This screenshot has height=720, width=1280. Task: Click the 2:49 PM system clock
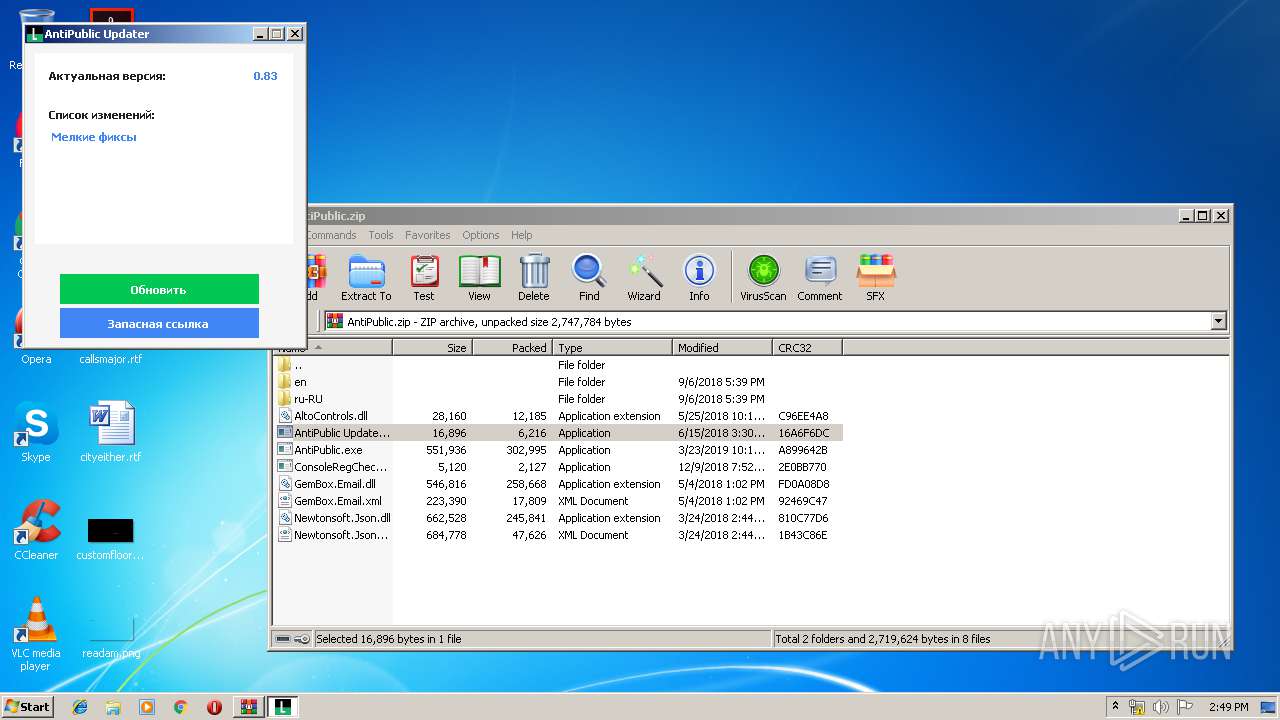pos(1229,707)
